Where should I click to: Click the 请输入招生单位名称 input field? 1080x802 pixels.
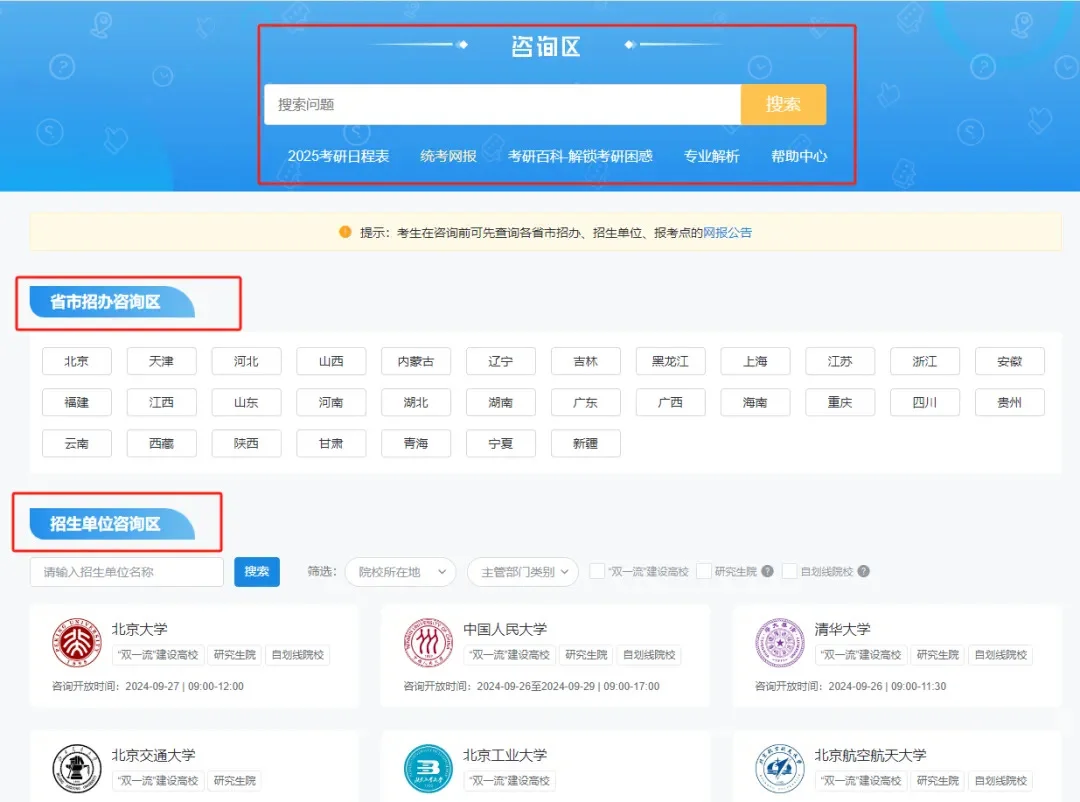tap(128, 571)
